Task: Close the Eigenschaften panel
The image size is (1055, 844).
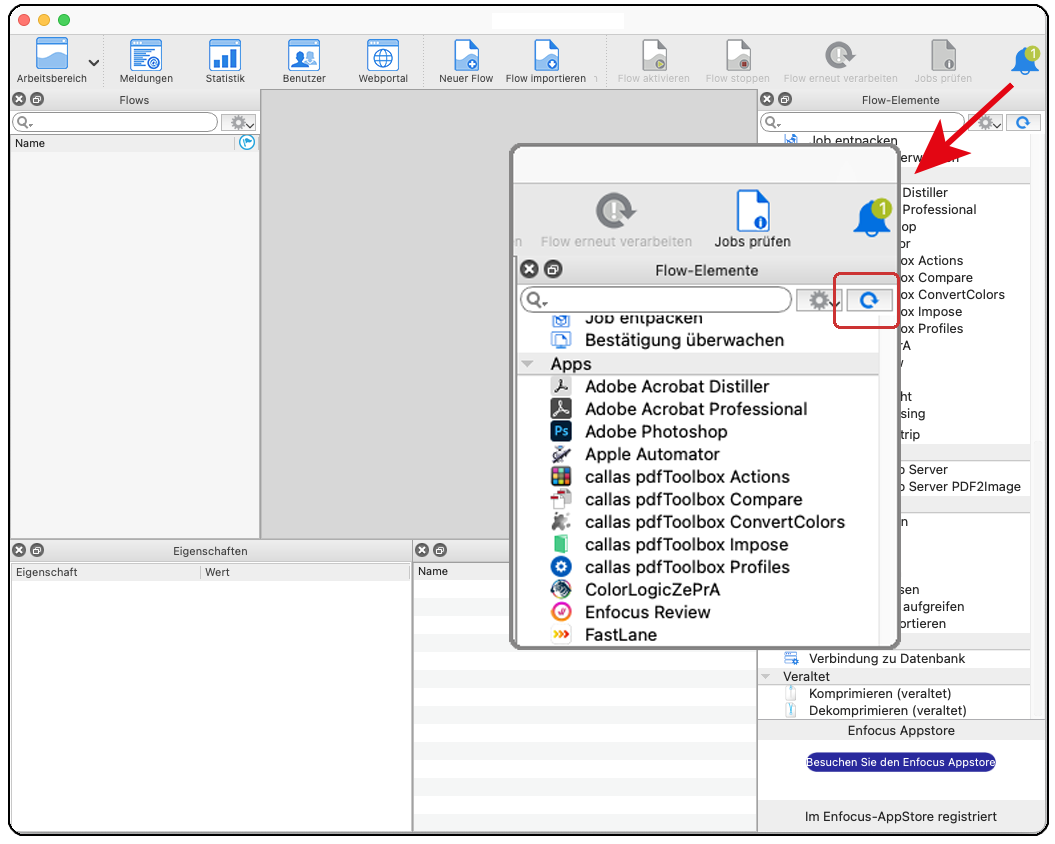Action: [19, 550]
